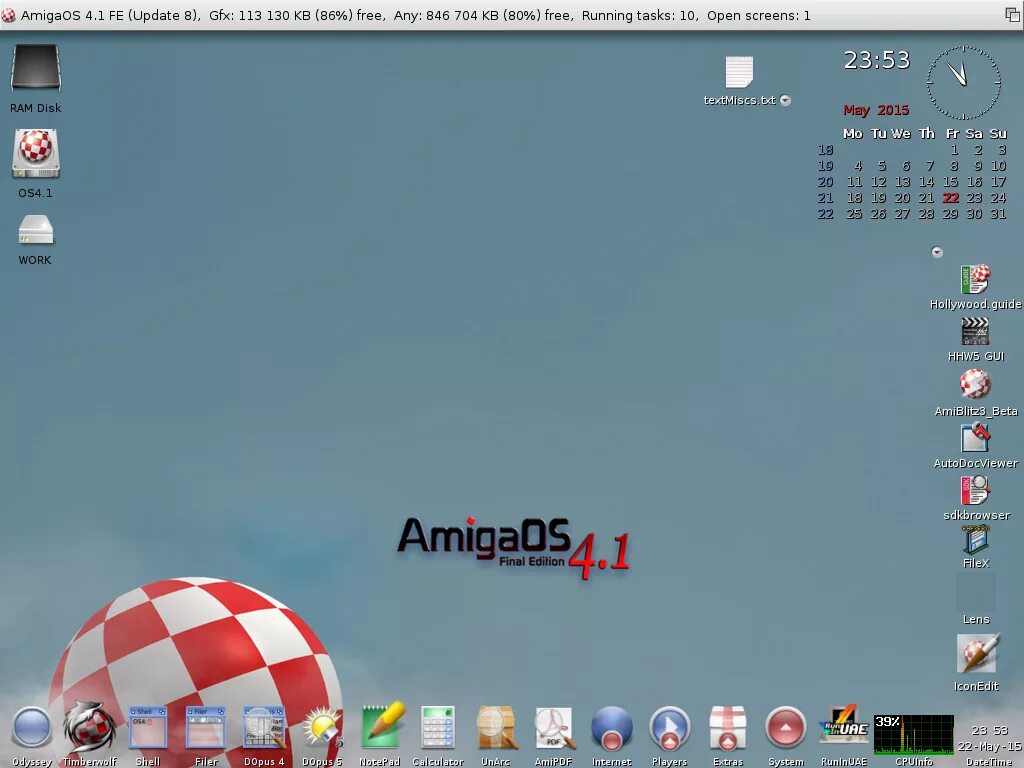Select day 31 in the calendar
The height and width of the screenshot is (768, 1024).
tap(999, 214)
